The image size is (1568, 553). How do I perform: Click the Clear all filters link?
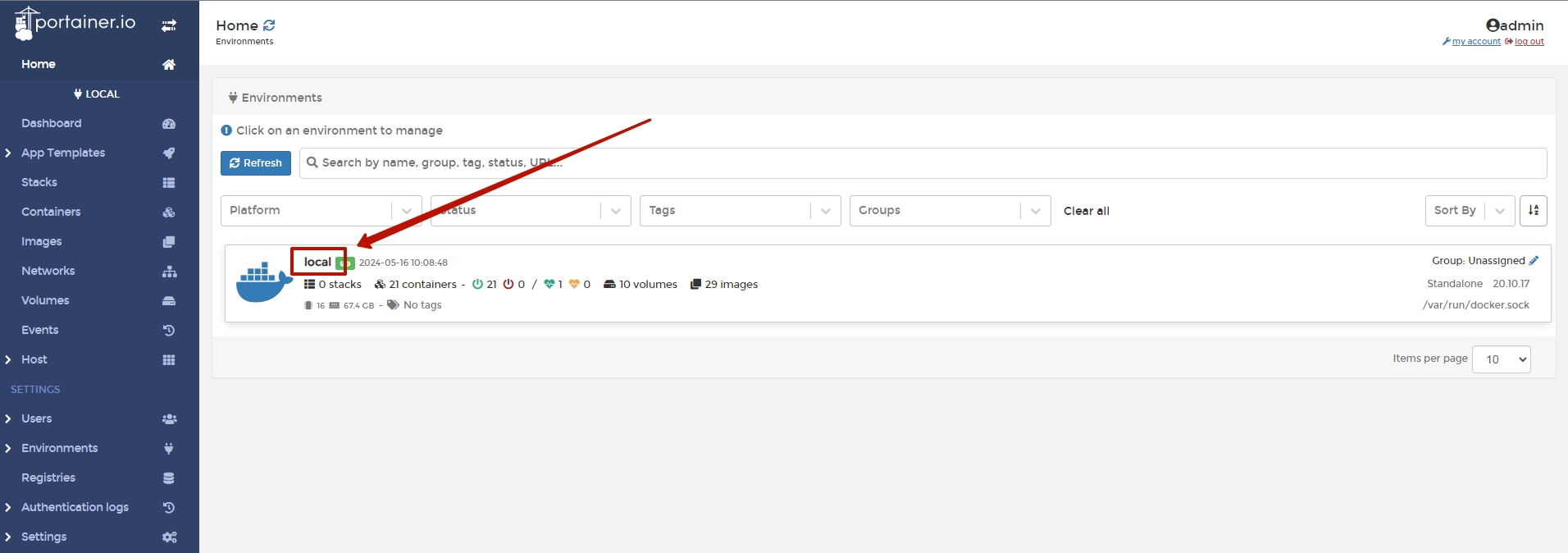click(1086, 211)
